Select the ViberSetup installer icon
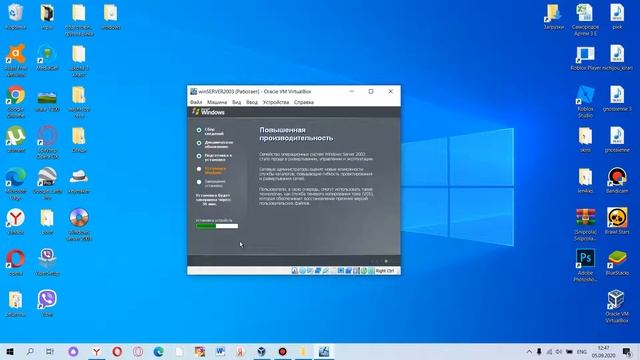Screen dimensions: 640x360 (x=47, y=263)
